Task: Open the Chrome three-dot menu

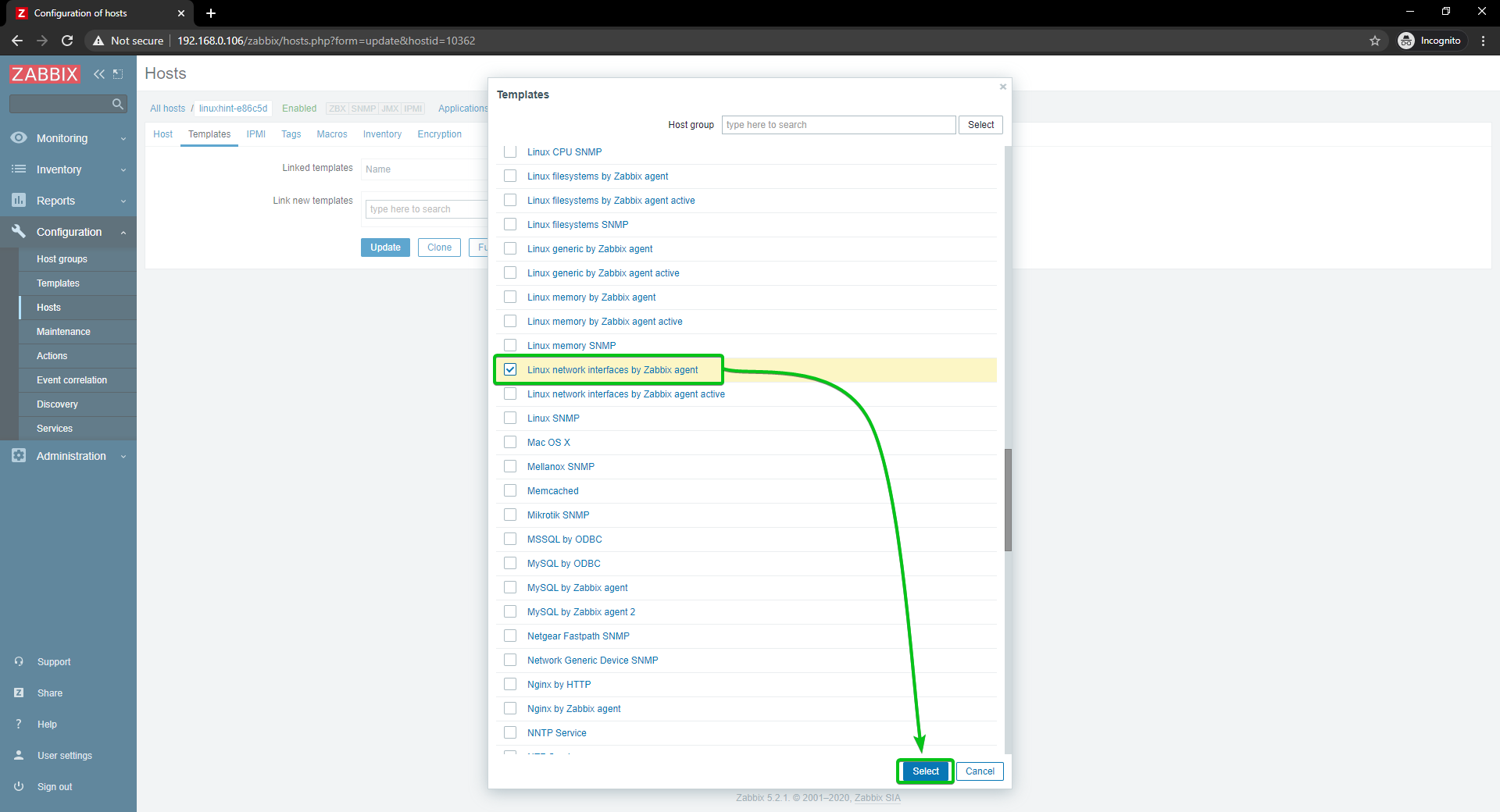Action: click(x=1483, y=41)
